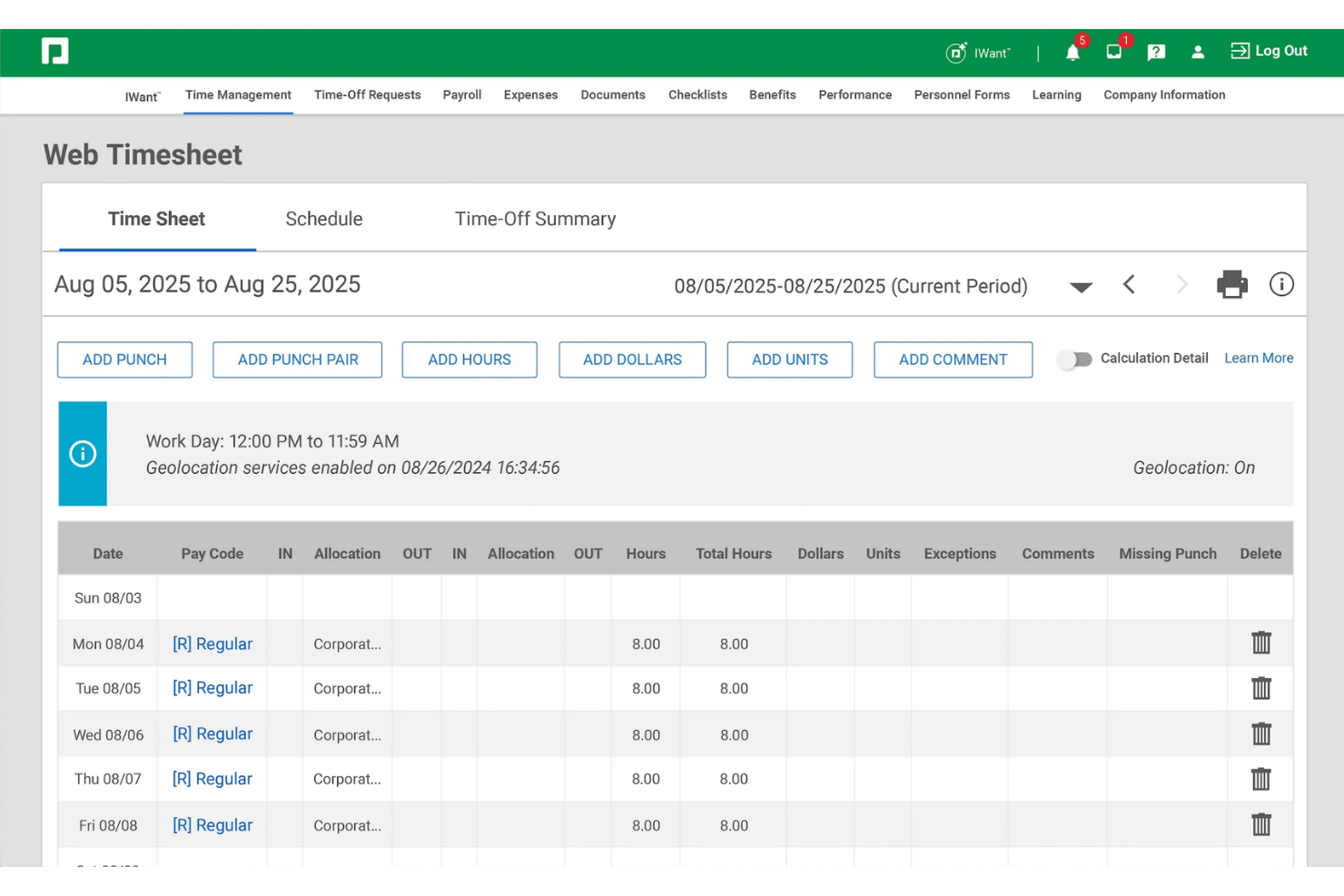Open the help question chat icon
The image size is (1344, 896).
pyautogui.click(x=1156, y=53)
